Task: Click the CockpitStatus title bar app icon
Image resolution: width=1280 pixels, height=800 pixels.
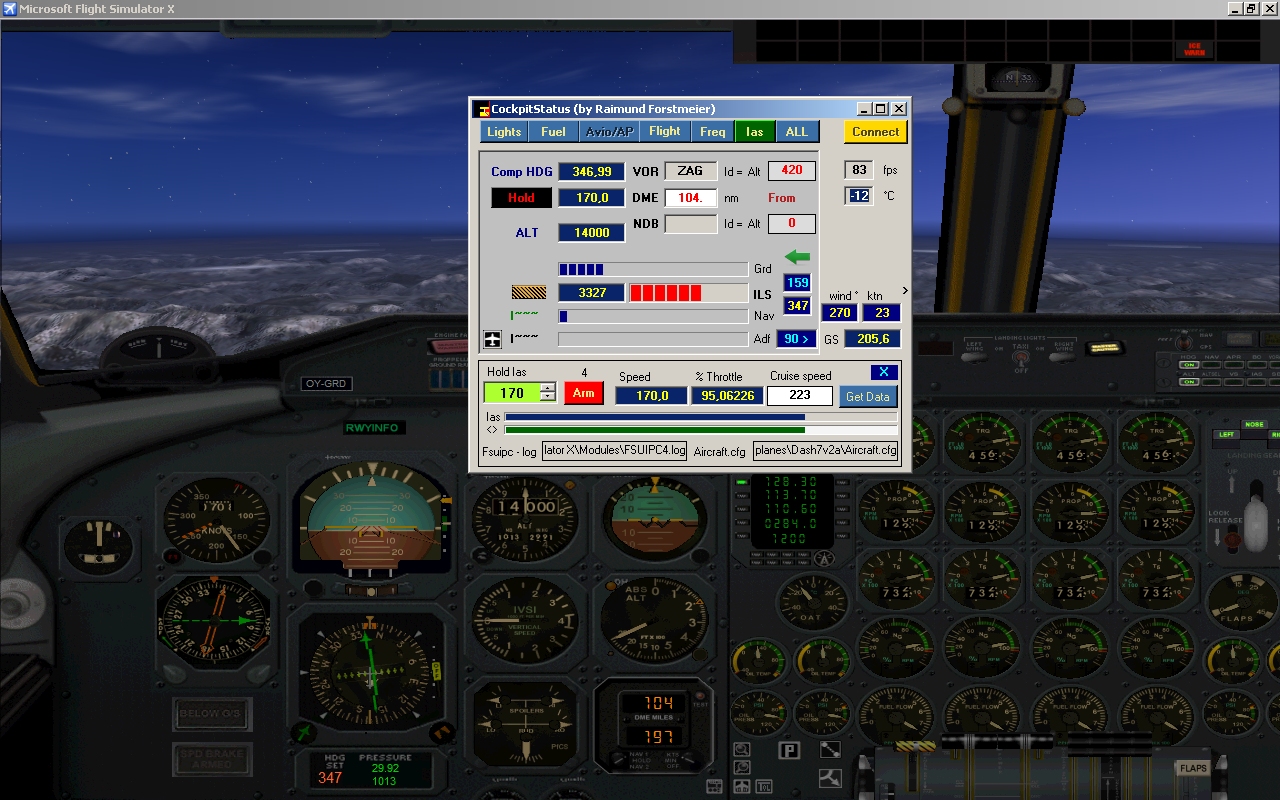Action: (x=483, y=109)
